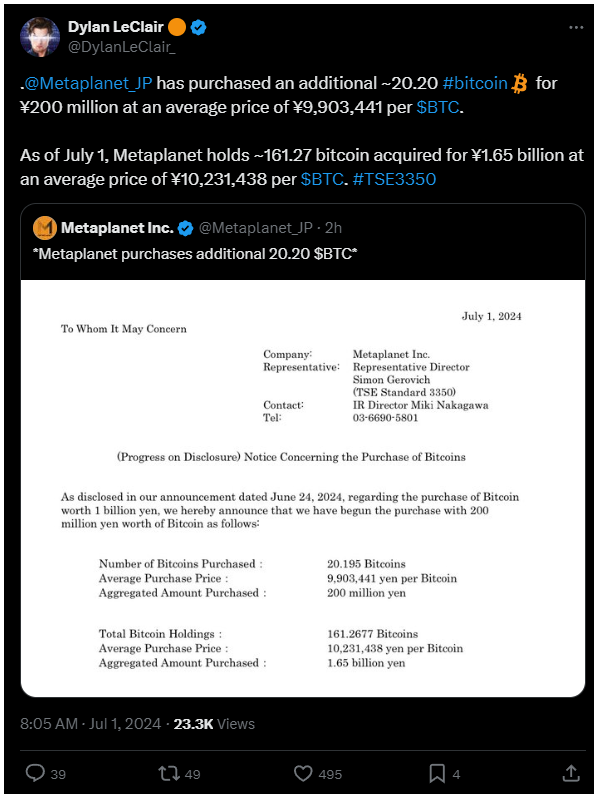
Task: Click the @DylanLeClair_ handle
Action: pos(122,47)
